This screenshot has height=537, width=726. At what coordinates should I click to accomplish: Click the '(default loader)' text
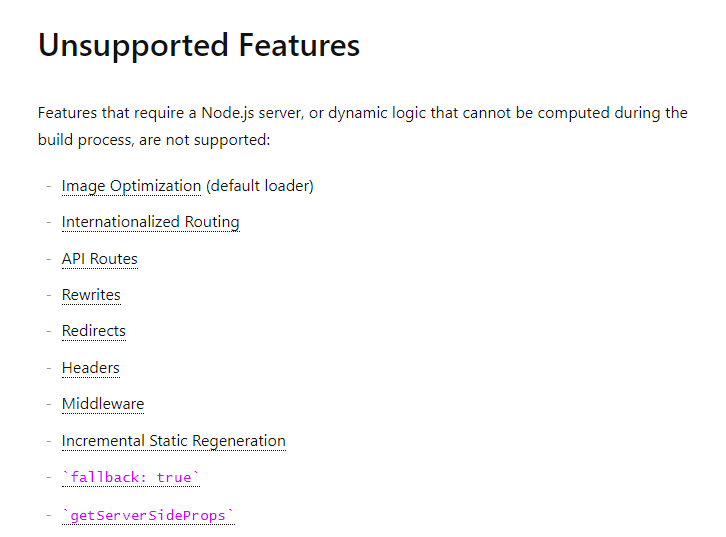260,186
